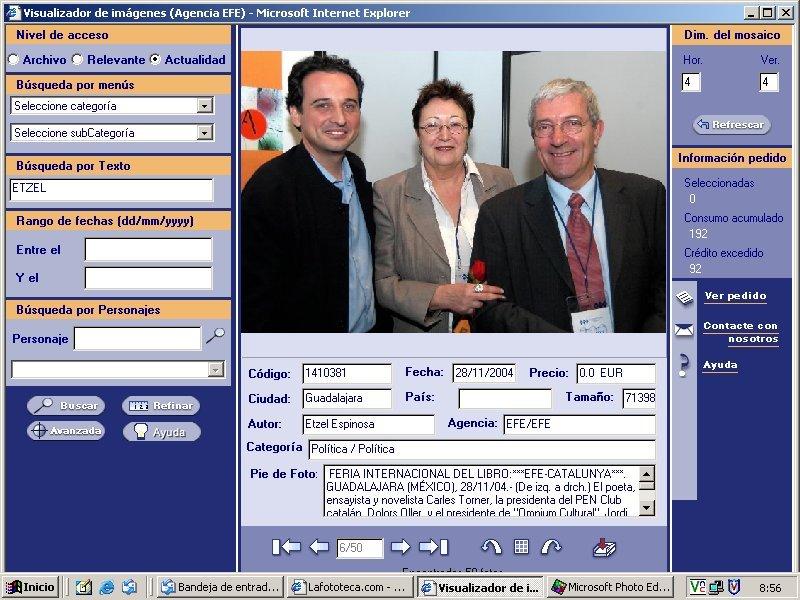This screenshot has height=600, width=800.
Task: Click the envelope contact icon
Action: pyautogui.click(x=684, y=330)
